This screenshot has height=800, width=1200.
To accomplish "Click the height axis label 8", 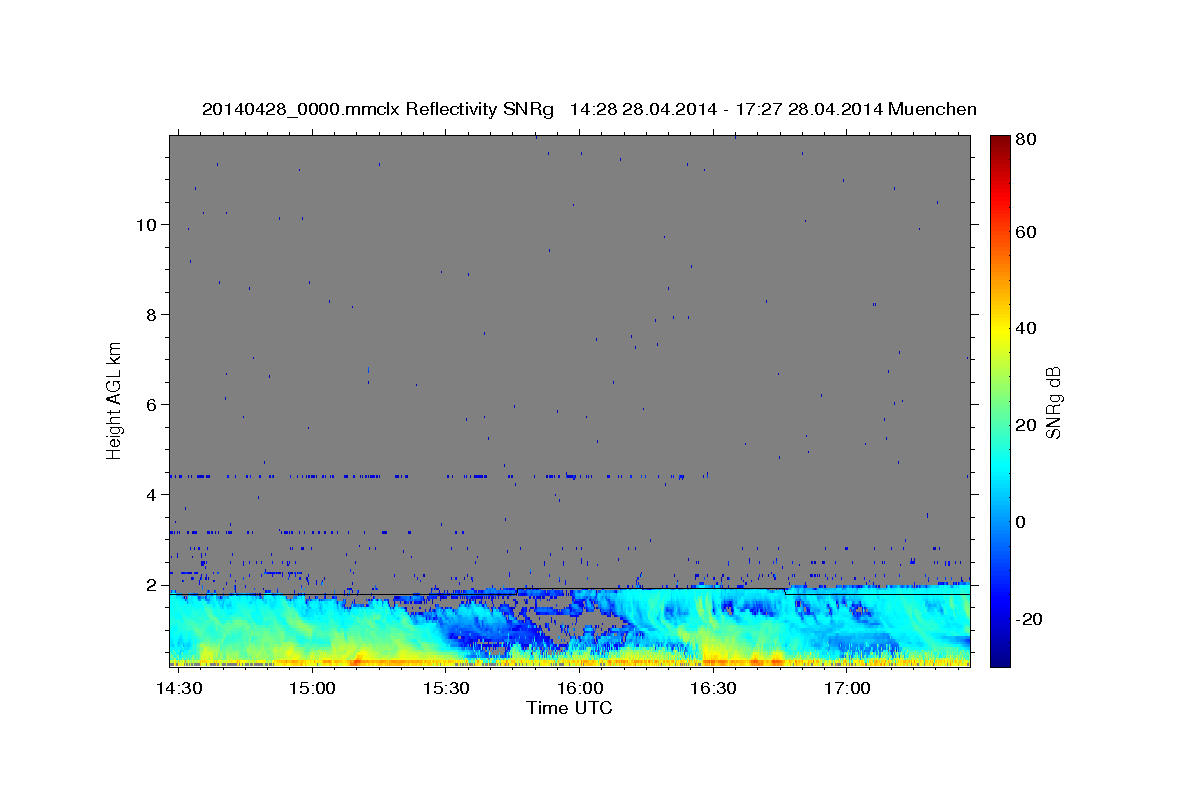I will click(x=152, y=314).
